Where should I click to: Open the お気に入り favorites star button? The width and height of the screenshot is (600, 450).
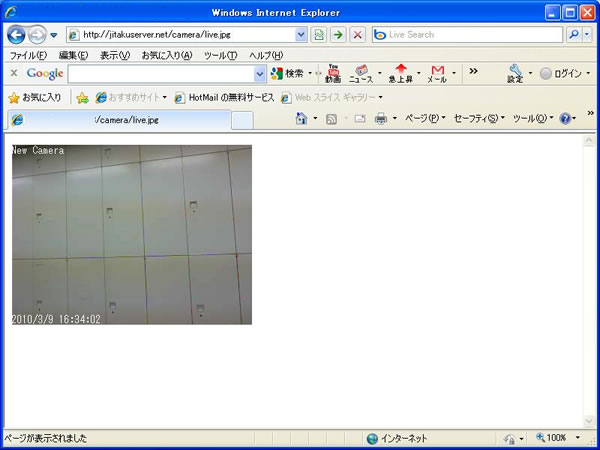click(x=34, y=98)
